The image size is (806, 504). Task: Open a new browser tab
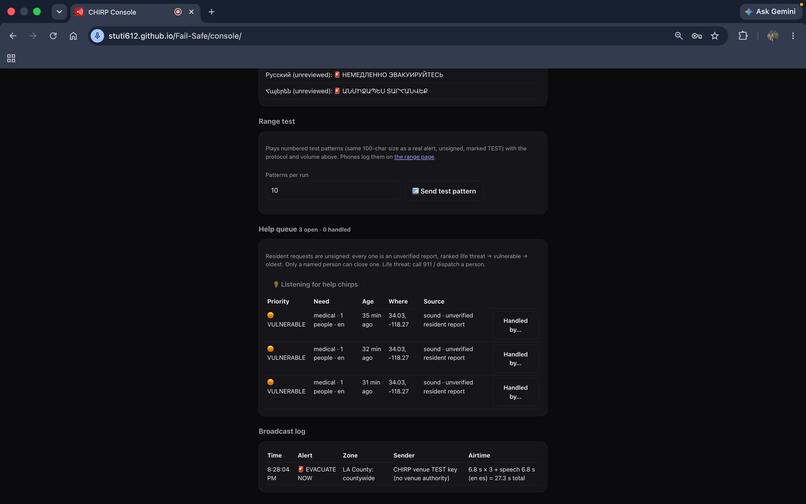click(211, 12)
